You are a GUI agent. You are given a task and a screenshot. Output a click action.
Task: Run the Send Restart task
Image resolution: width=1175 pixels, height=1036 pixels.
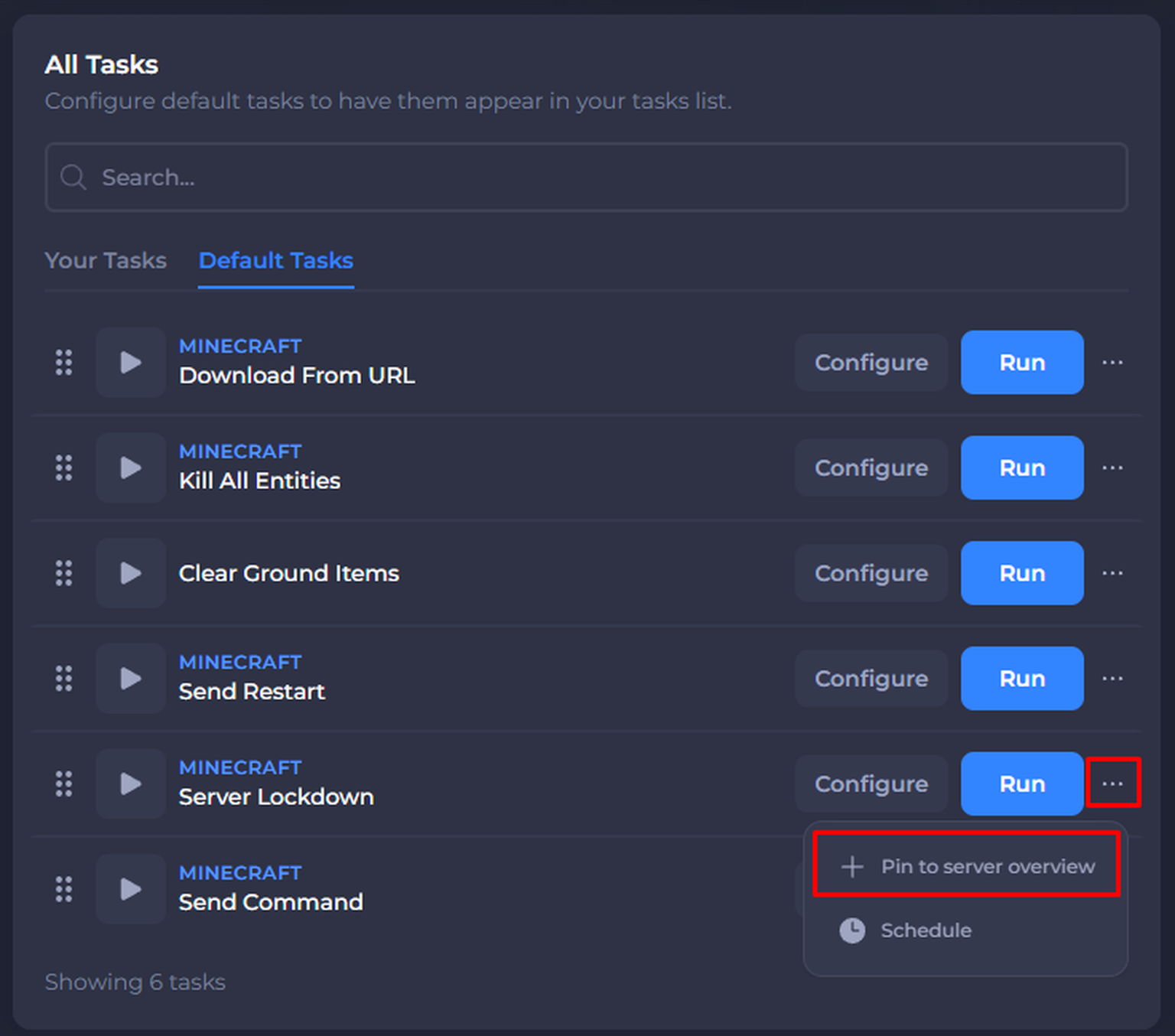tap(1022, 679)
